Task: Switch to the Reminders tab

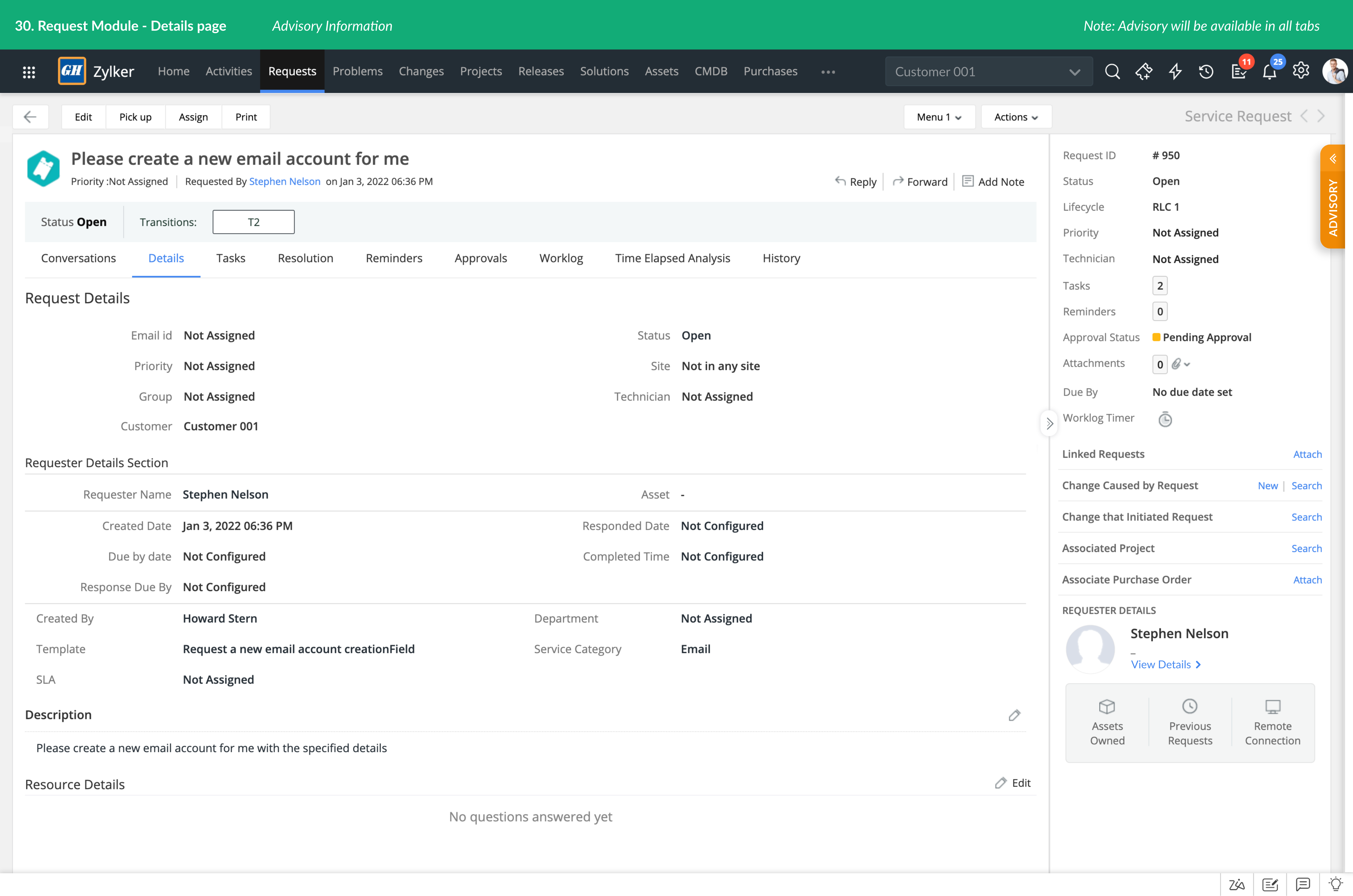Action: 394,258
